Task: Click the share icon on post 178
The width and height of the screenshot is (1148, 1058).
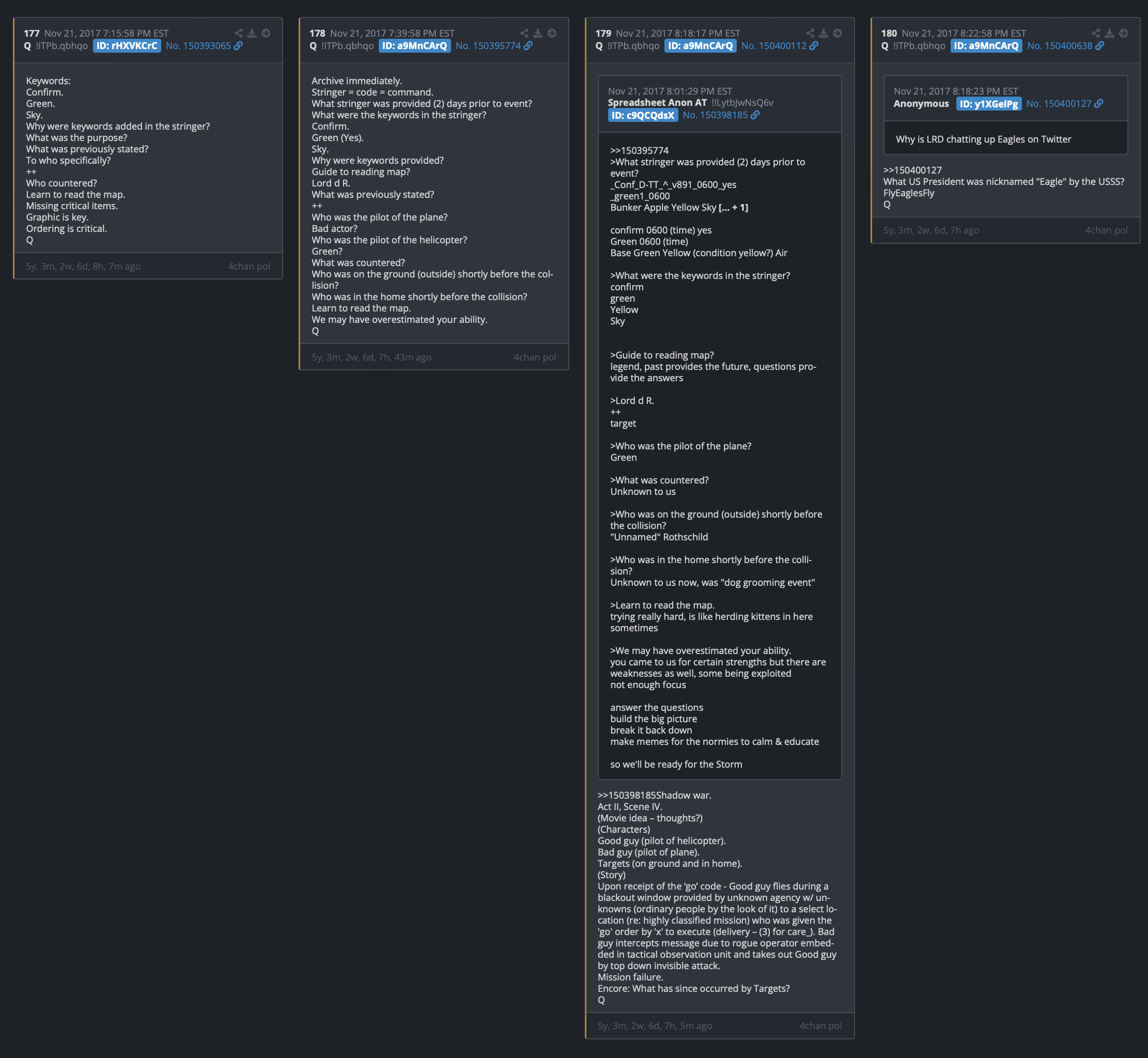Action: [x=524, y=33]
